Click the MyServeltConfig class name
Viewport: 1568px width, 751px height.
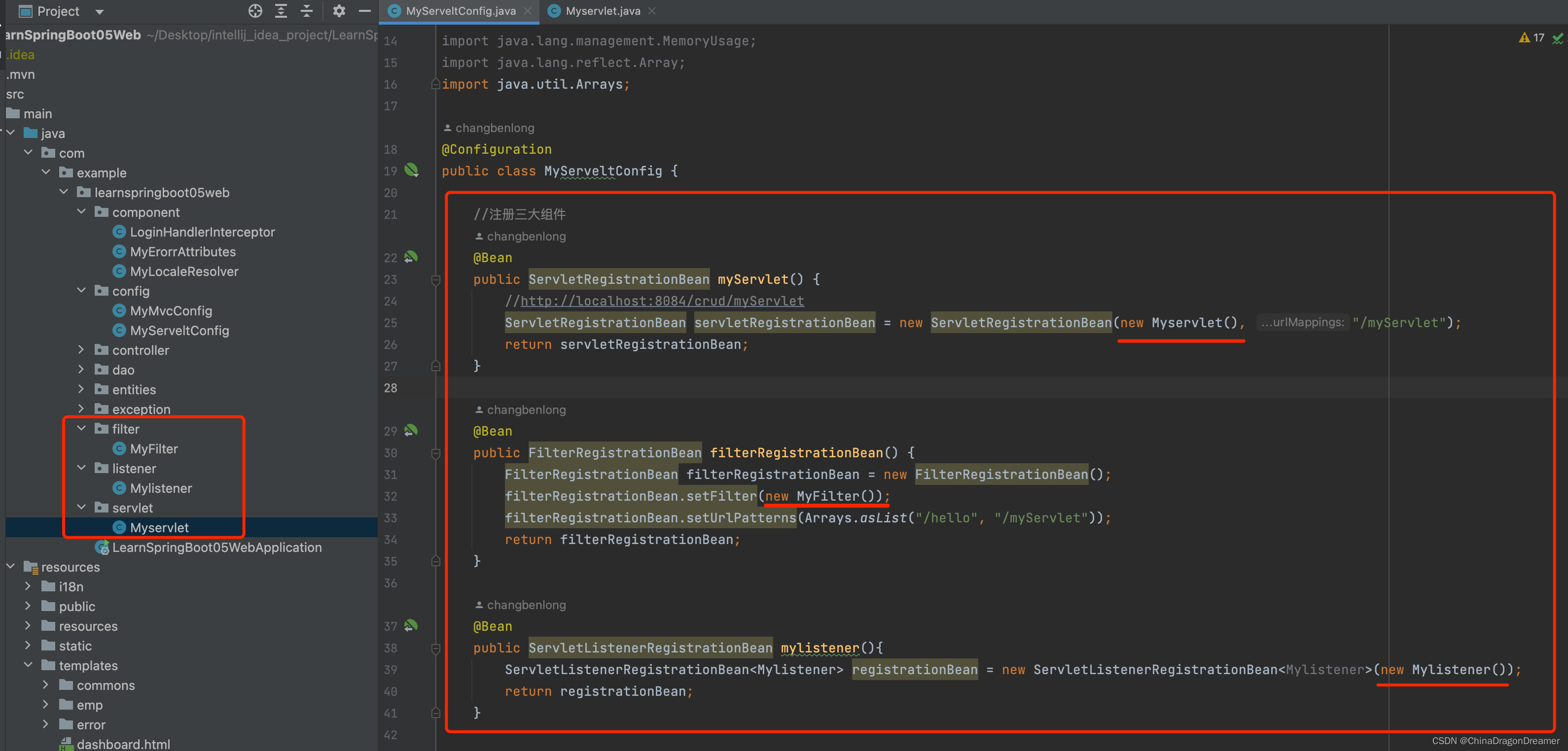[x=603, y=171]
